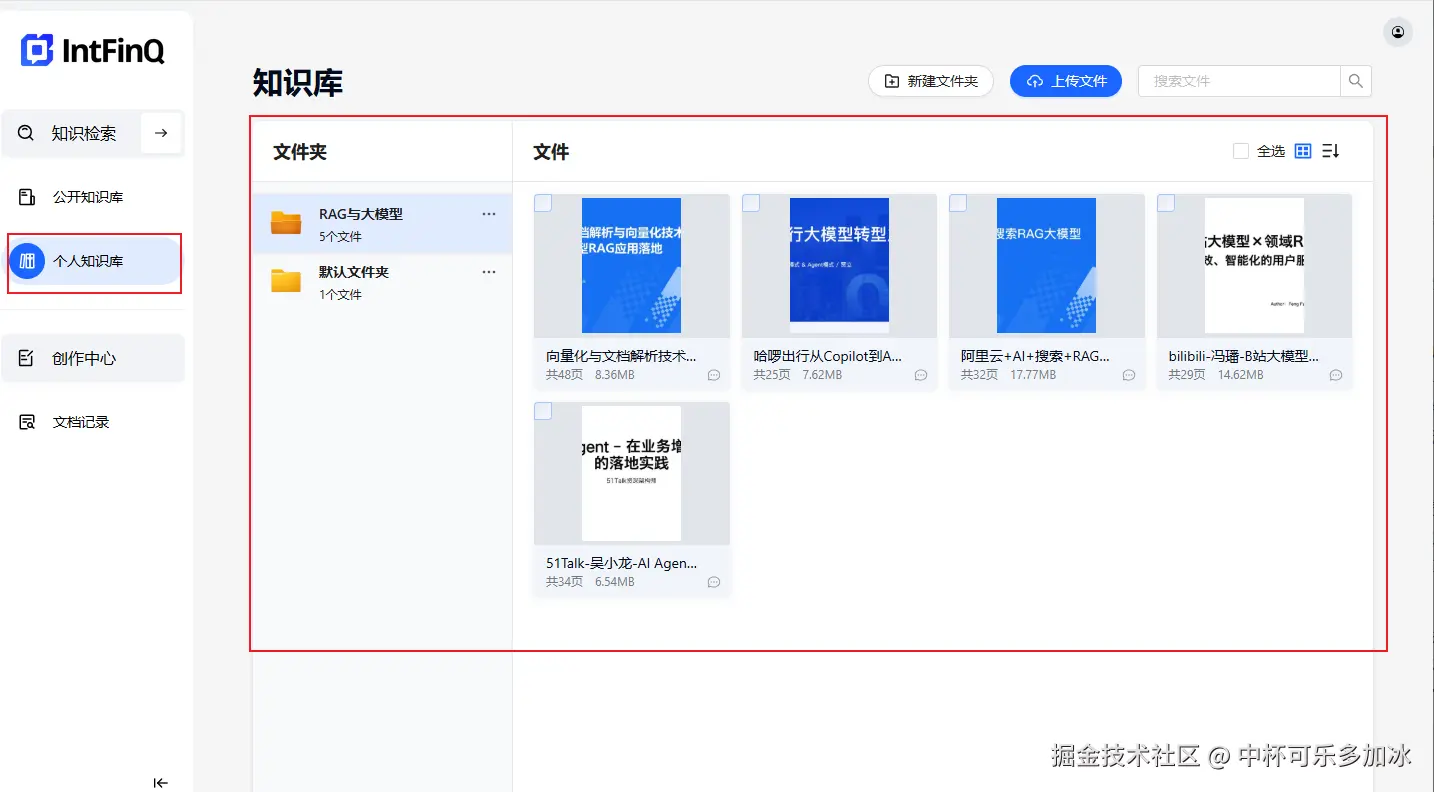Viewport: 1434px width, 792px height.
Task: Click chat icon on 51Talk-吴小龙 card
Action: coord(714,582)
